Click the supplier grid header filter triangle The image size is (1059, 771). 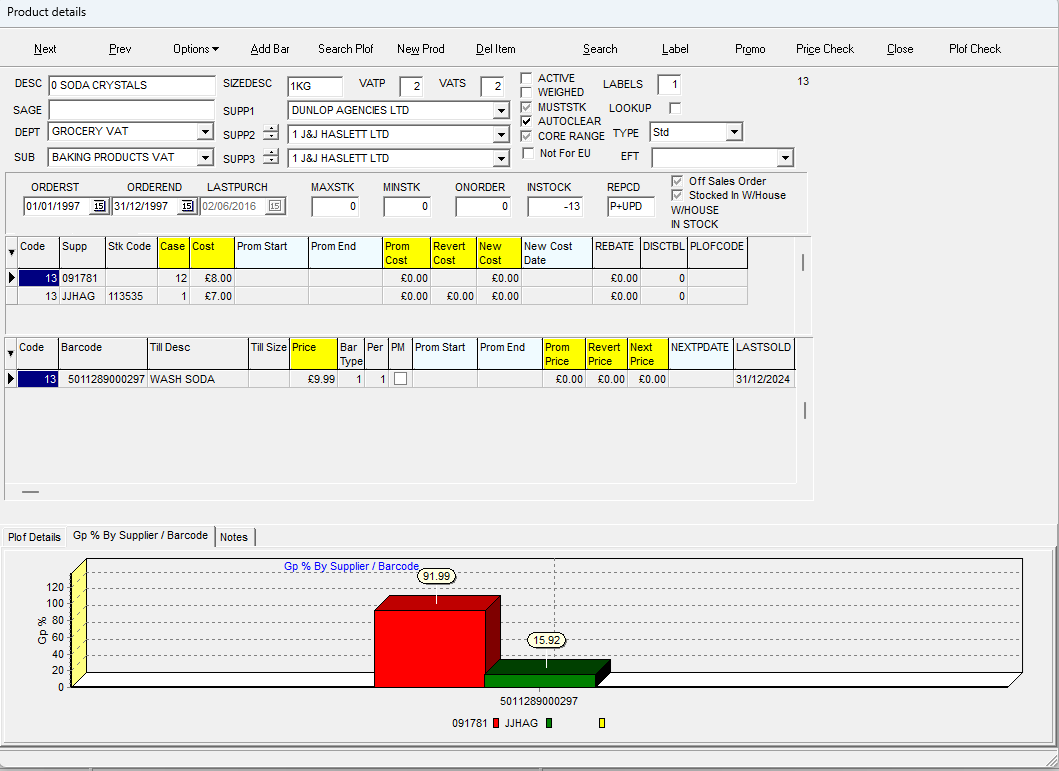pos(11,252)
